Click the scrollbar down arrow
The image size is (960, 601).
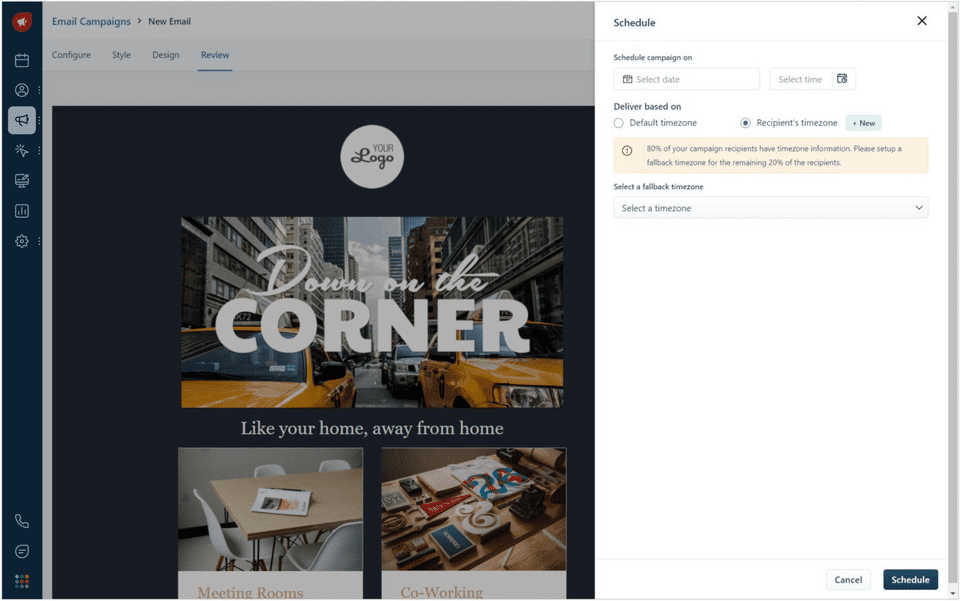coord(953,593)
